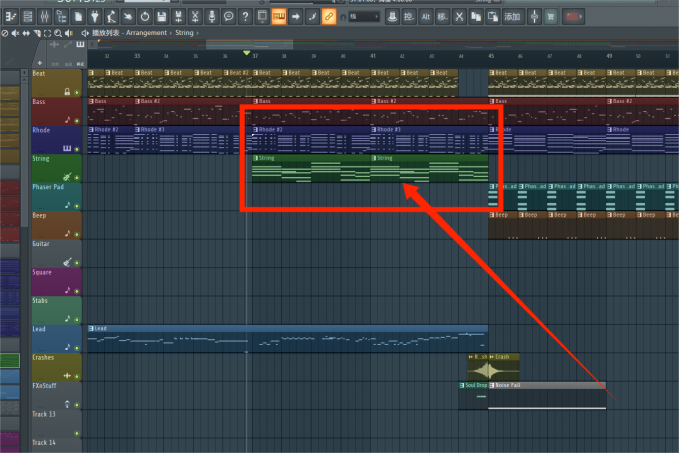The image size is (679, 453).
Task: Toggle the orange link chain button
Action: [329, 17]
